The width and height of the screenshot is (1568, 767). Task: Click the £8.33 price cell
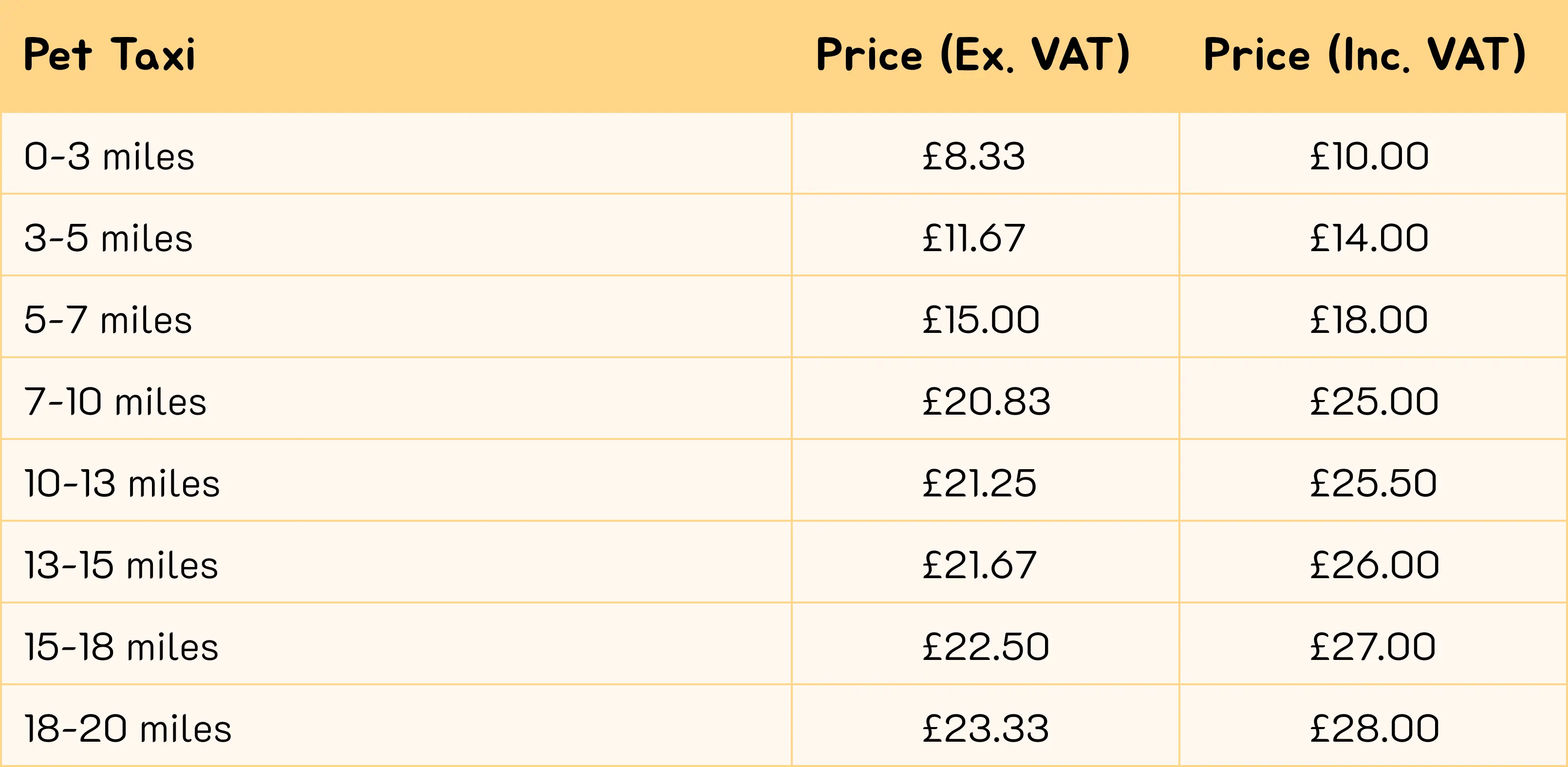(974, 156)
